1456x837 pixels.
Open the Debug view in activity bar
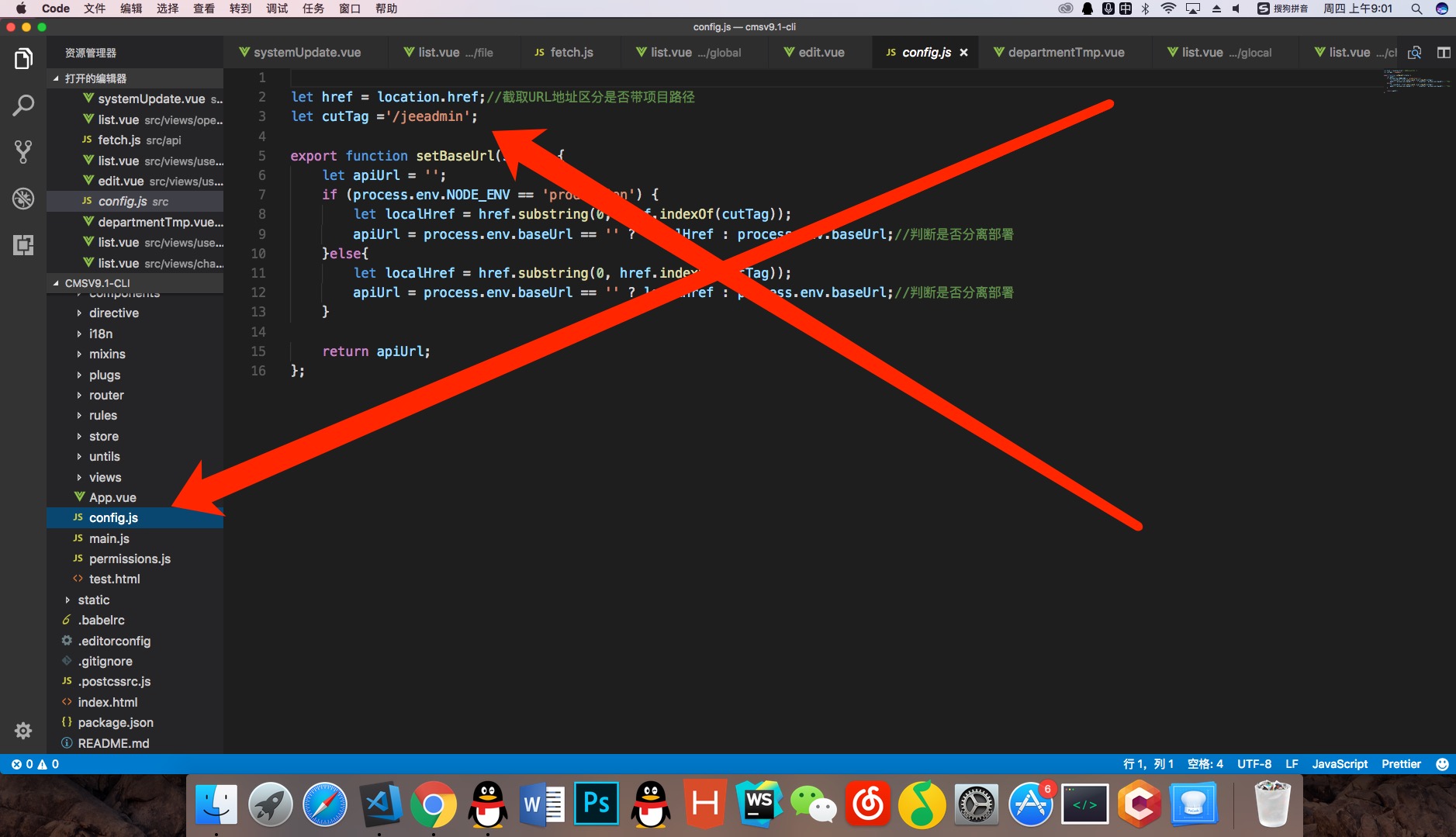23,199
